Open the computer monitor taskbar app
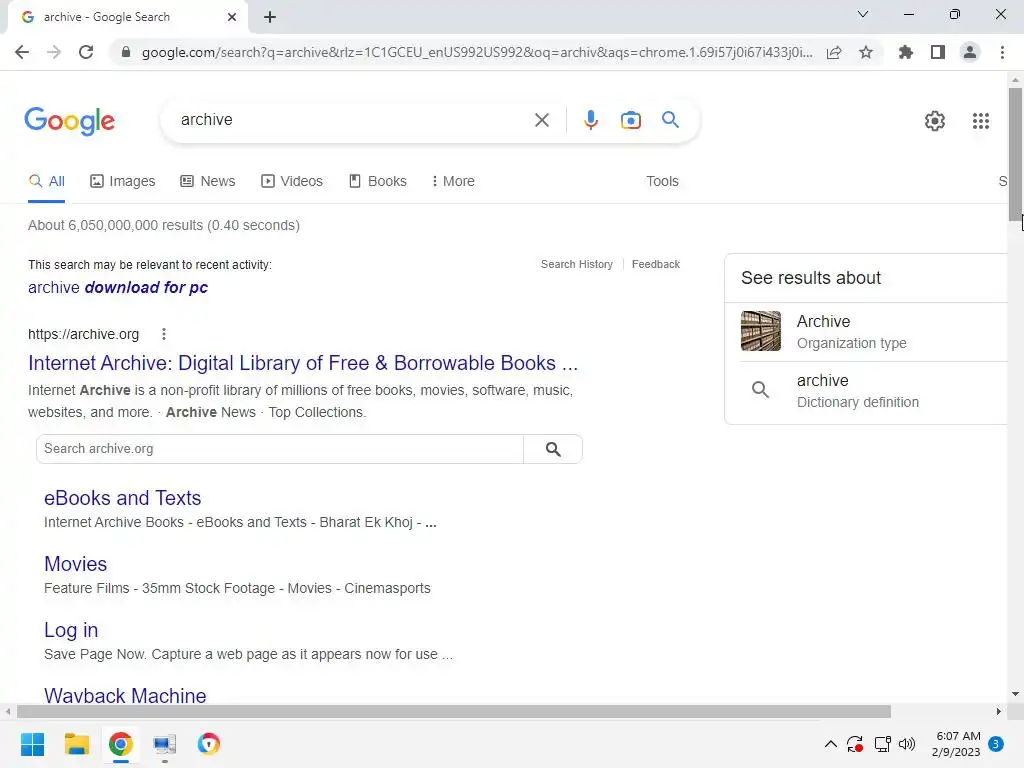 tap(165, 744)
